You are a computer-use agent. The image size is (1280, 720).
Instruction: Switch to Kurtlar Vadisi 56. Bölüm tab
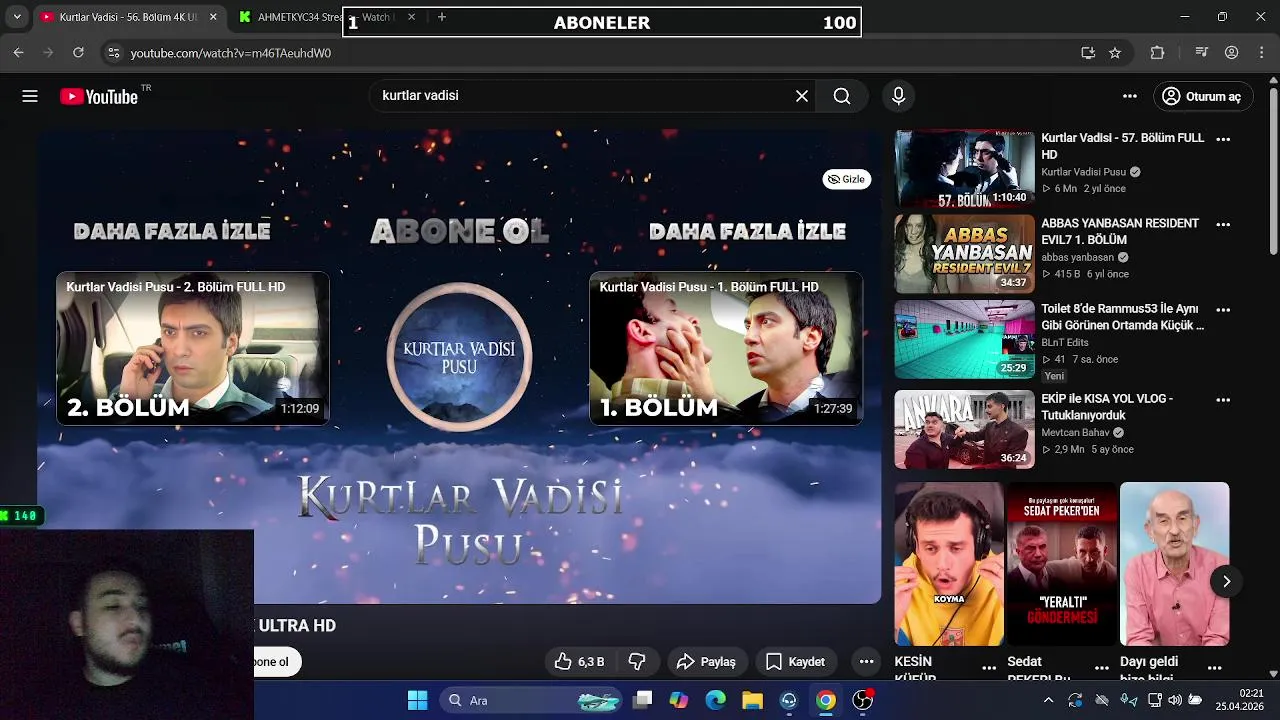click(x=129, y=17)
